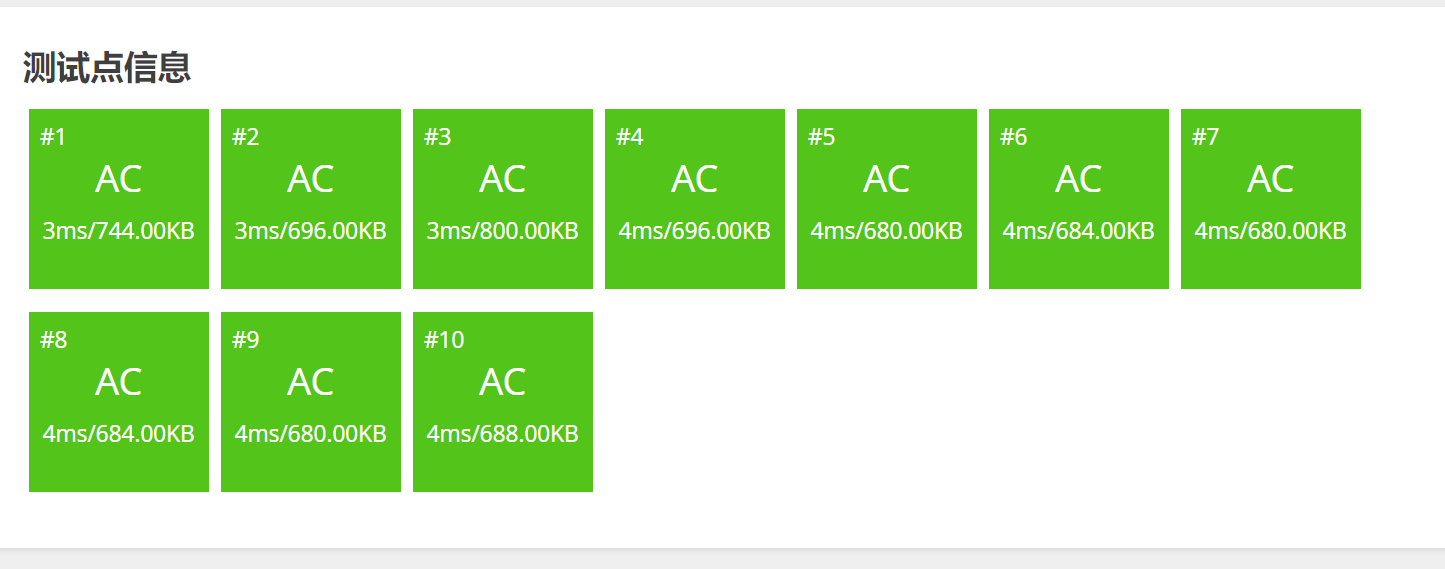Click the test point #1 tile
This screenshot has height=569, width=1445.
(x=119, y=199)
